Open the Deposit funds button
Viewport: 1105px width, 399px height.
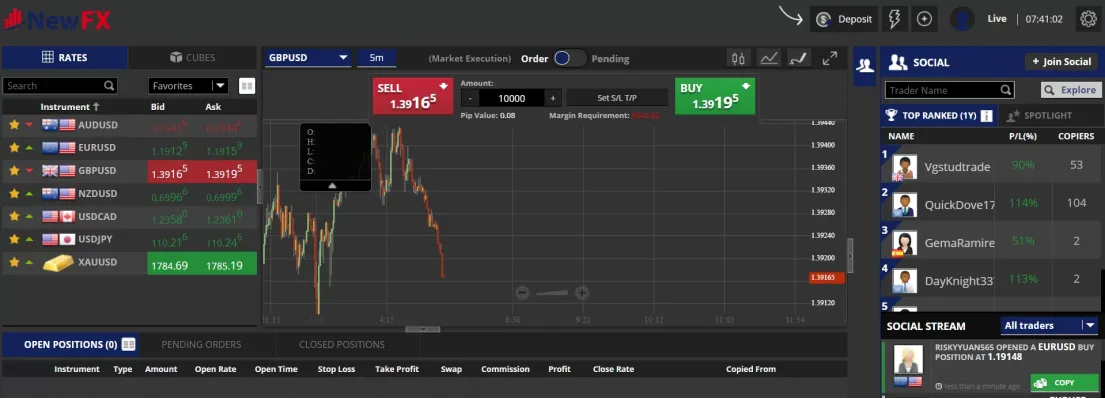coord(844,19)
